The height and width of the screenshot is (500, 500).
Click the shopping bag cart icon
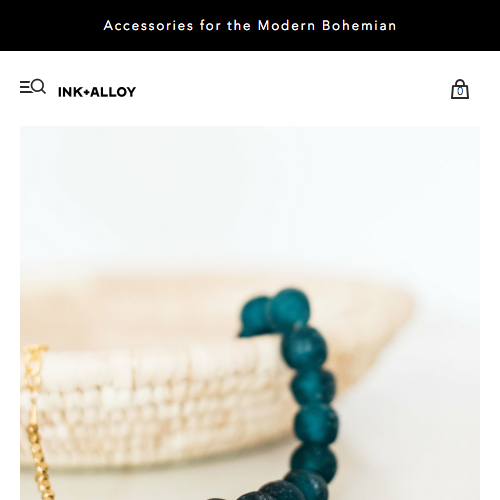point(460,89)
